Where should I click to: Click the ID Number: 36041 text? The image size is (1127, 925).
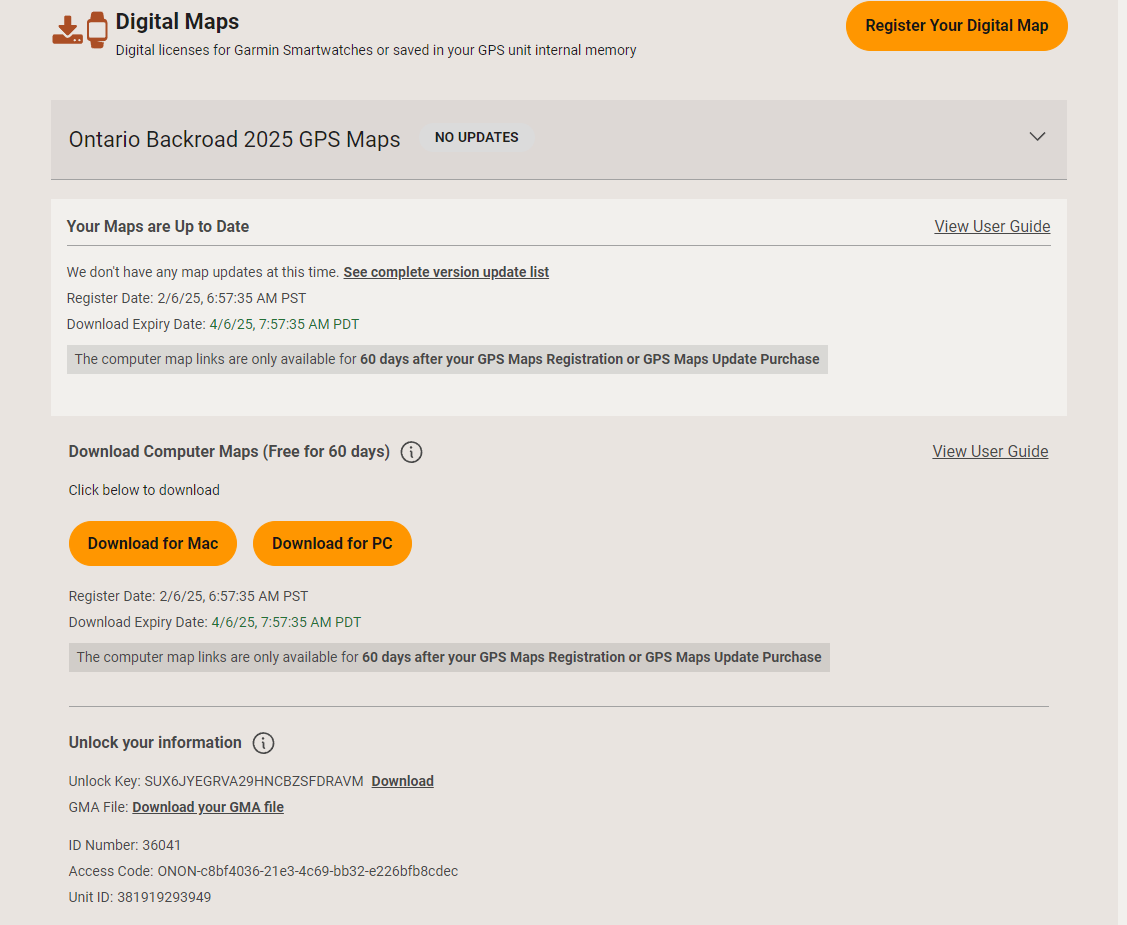pos(125,845)
